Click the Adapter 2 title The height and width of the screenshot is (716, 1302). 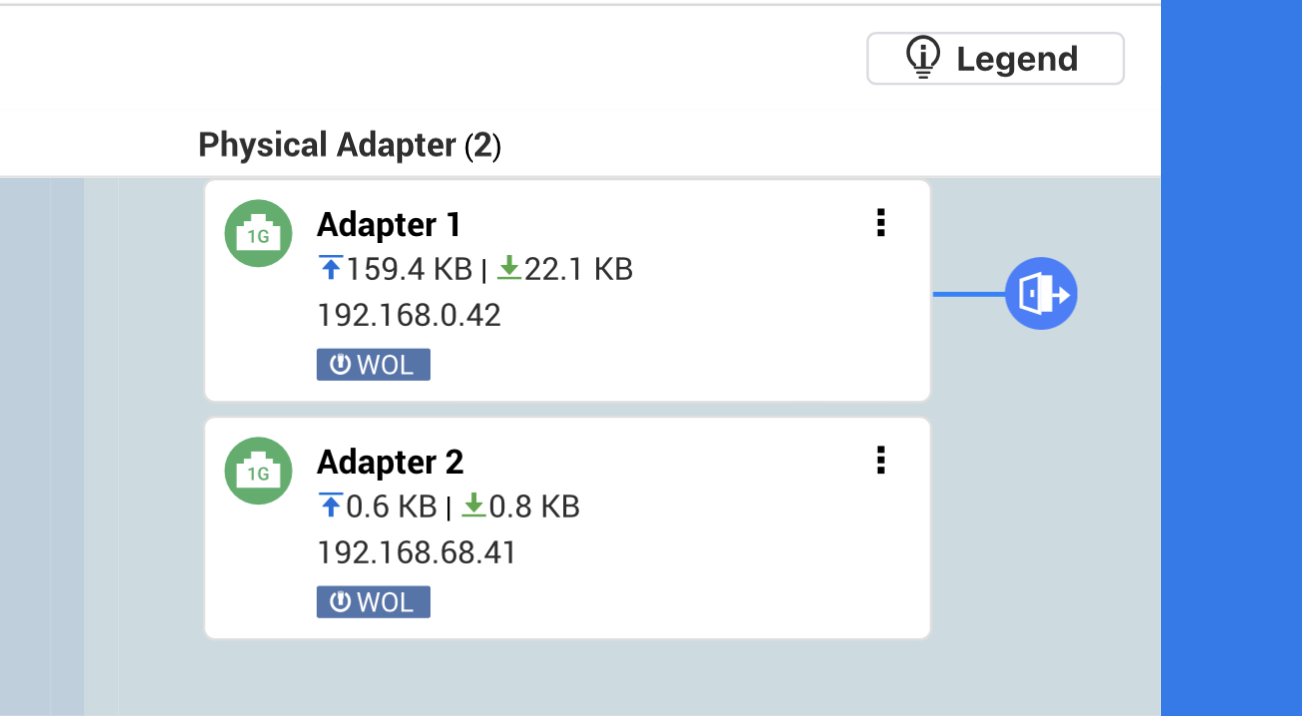pyautogui.click(x=390, y=462)
